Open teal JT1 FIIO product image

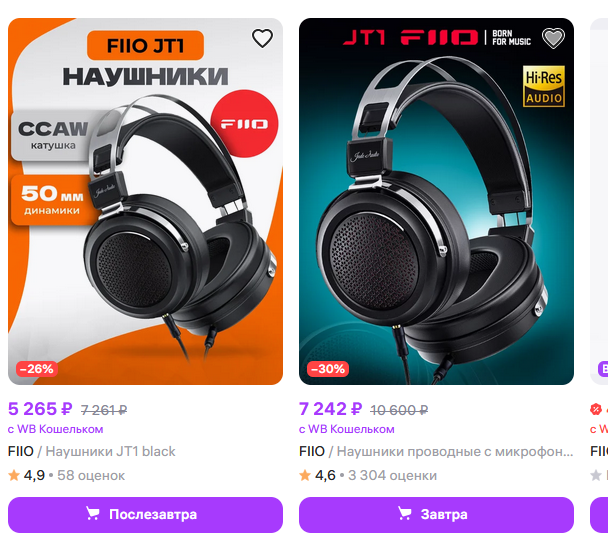click(436, 202)
